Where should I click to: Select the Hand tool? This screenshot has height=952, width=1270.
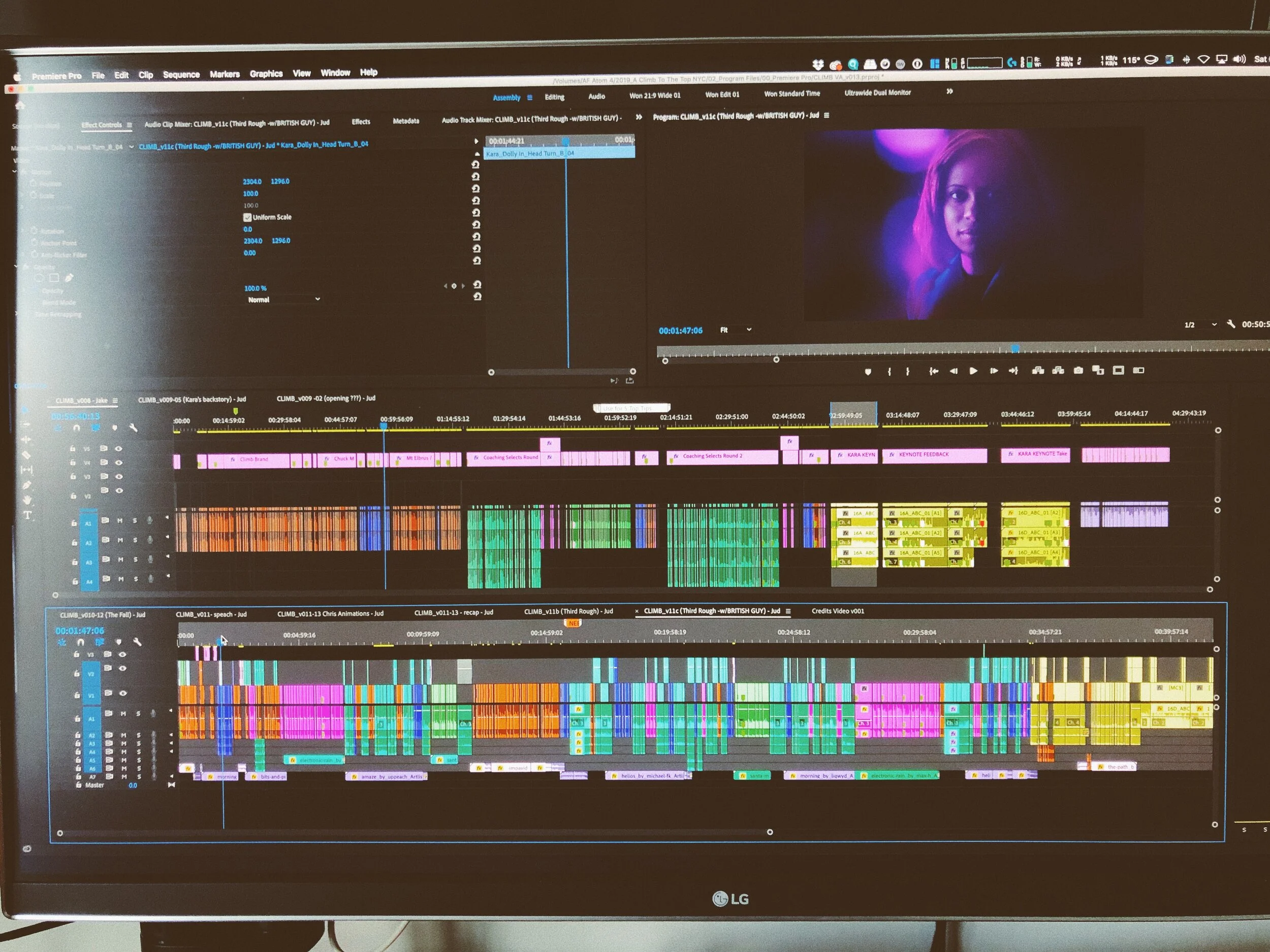[27, 500]
